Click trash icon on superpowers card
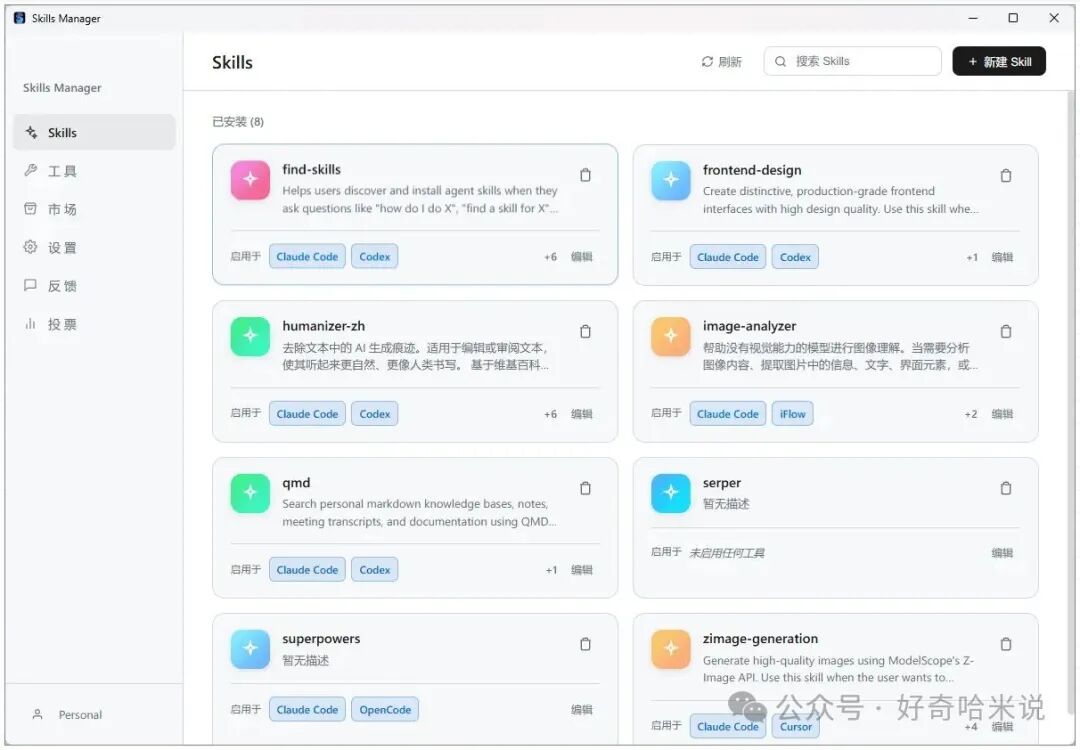Viewport: 1080px width, 750px height. 585,645
